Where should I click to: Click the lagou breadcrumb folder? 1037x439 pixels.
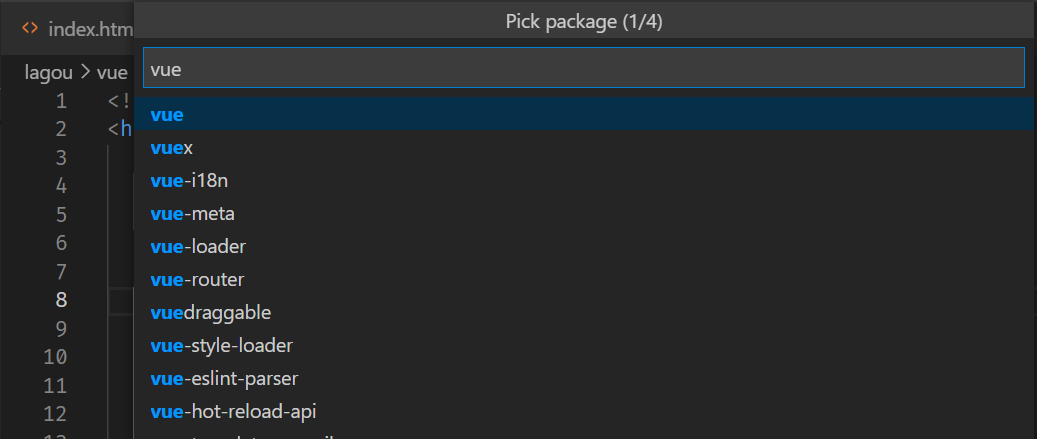point(48,73)
